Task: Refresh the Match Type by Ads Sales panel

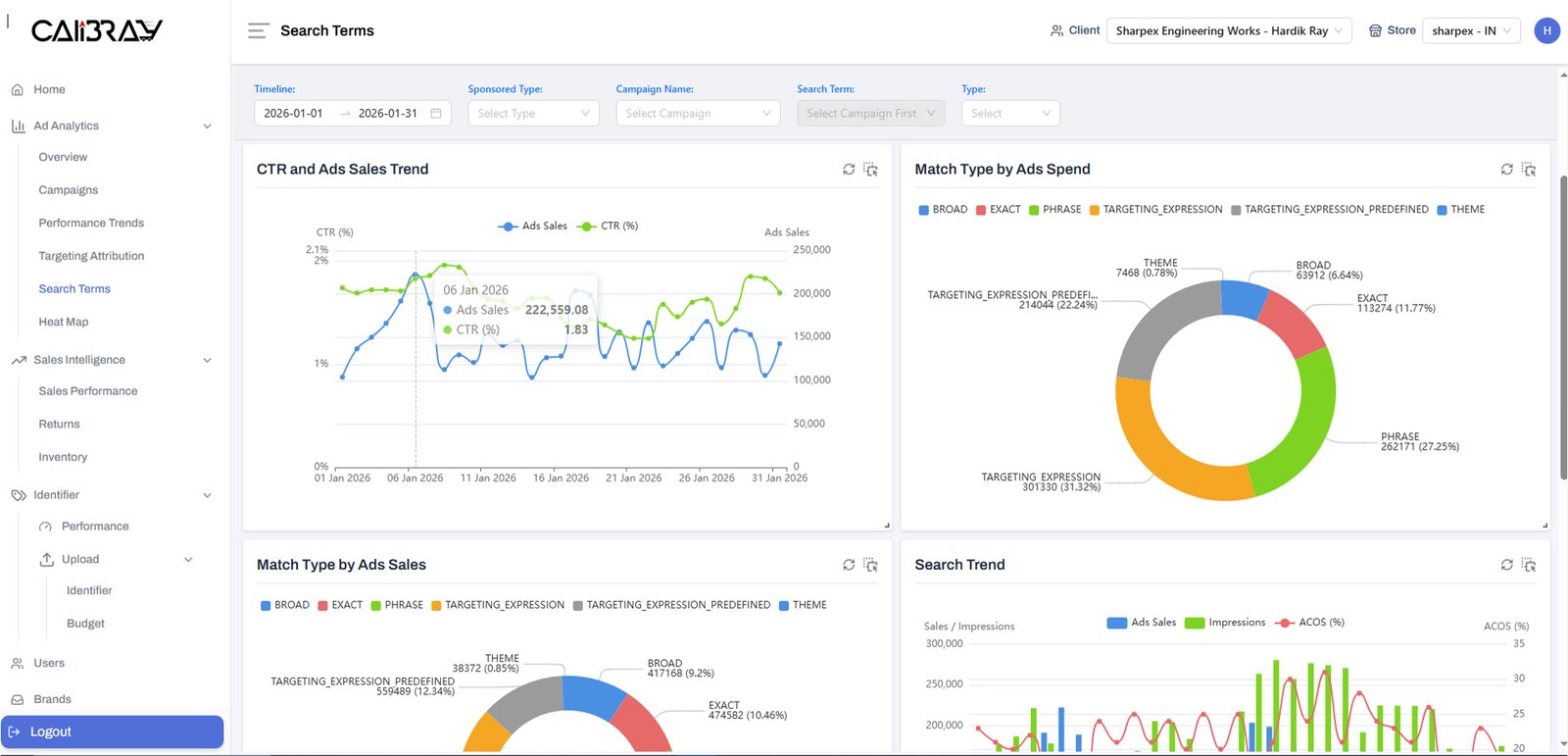Action: [x=849, y=565]
